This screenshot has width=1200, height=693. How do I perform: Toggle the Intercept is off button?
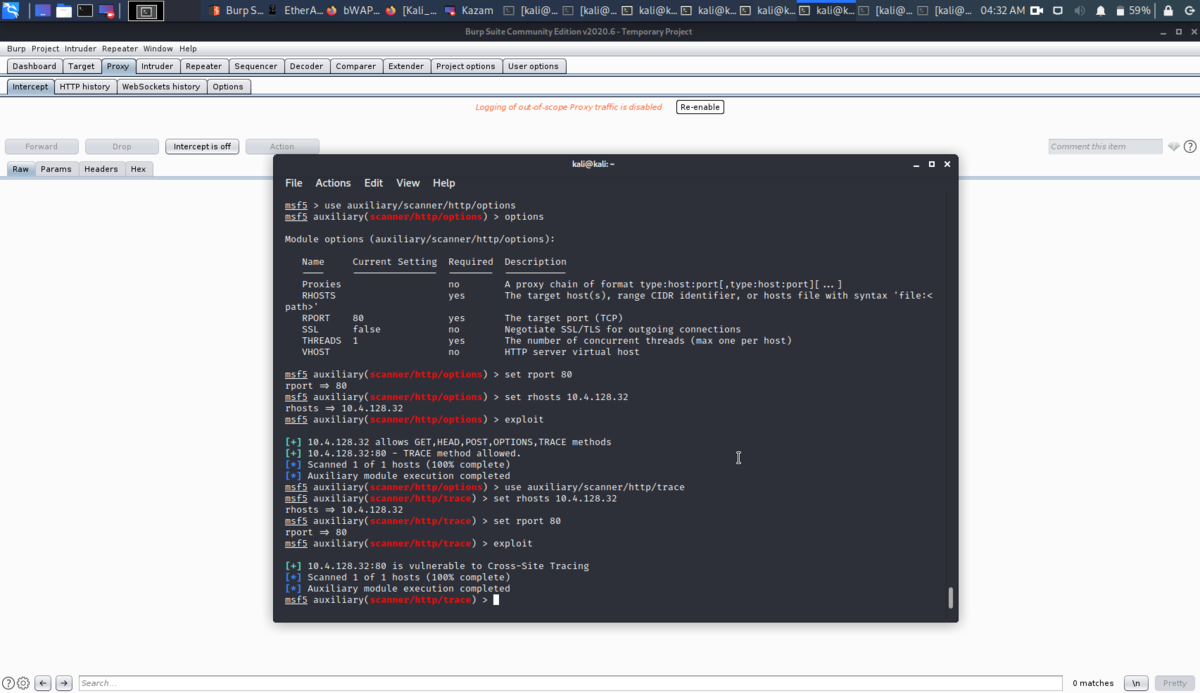point(202,146)
